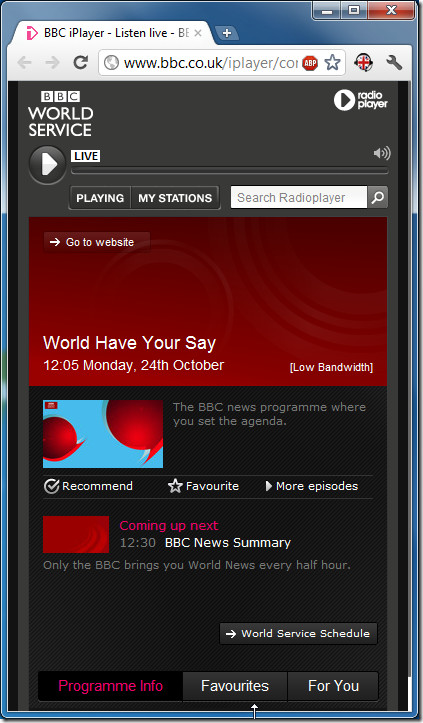Click the World Have Your Say title

(x=130, y=343)
